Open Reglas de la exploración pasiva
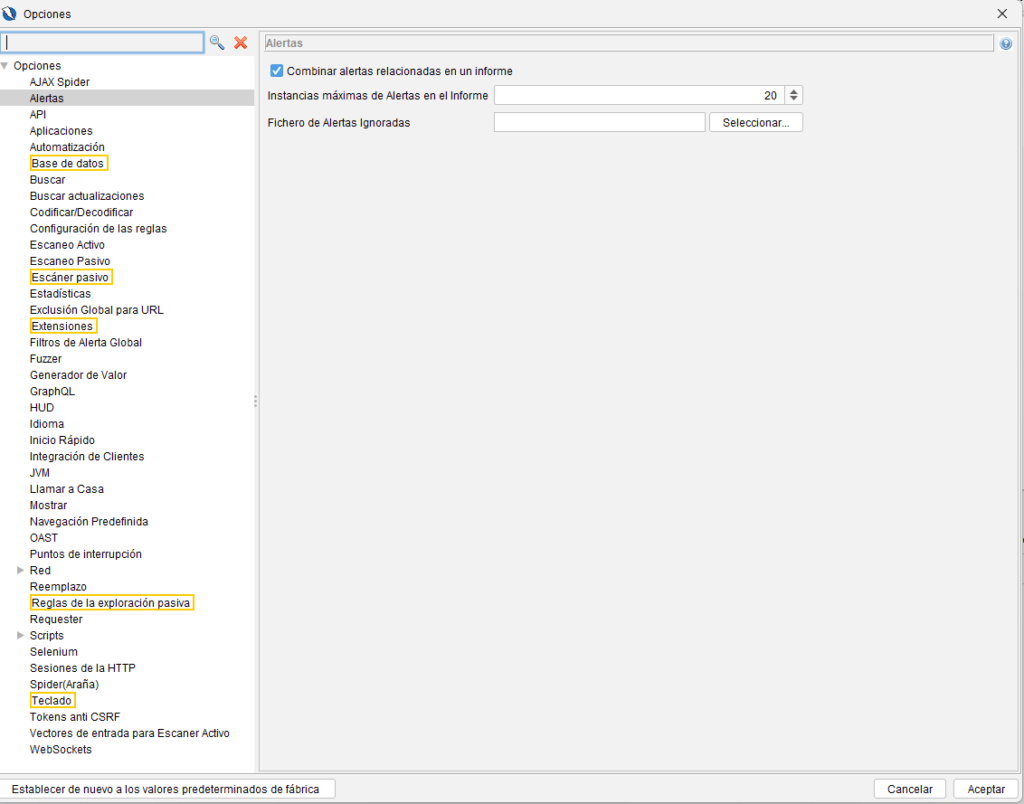Screen dimensions: 1024x804 [110, 603]
